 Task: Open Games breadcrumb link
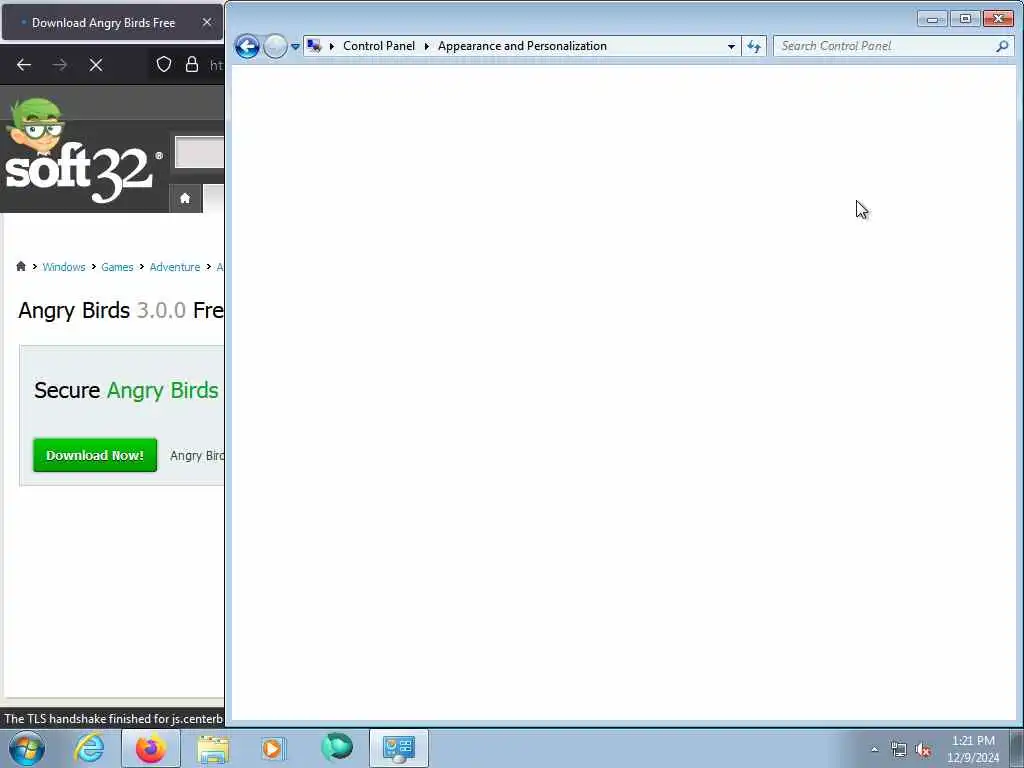(x=117, y=267)
